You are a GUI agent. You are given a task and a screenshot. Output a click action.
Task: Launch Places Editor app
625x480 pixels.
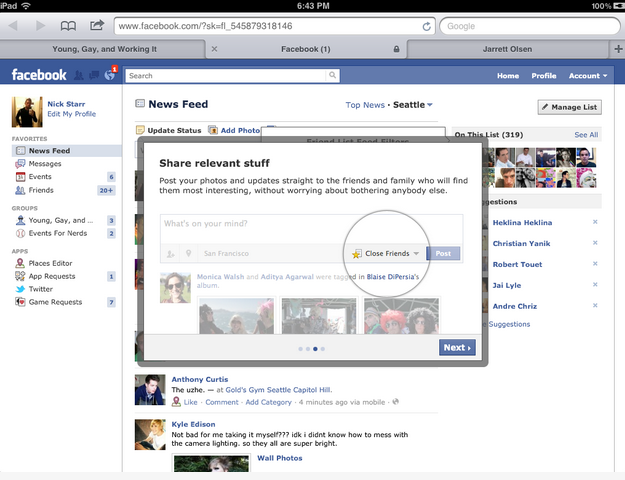(50, 263)
